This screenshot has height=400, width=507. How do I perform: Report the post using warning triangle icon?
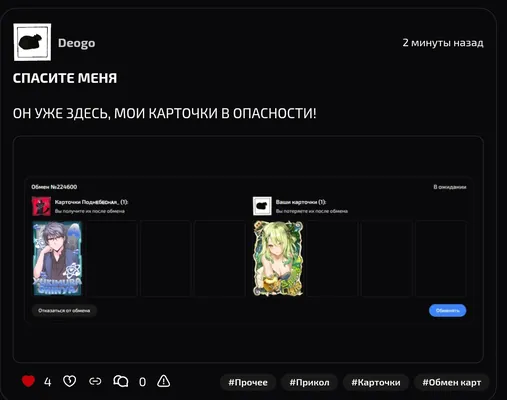[163, 381]
